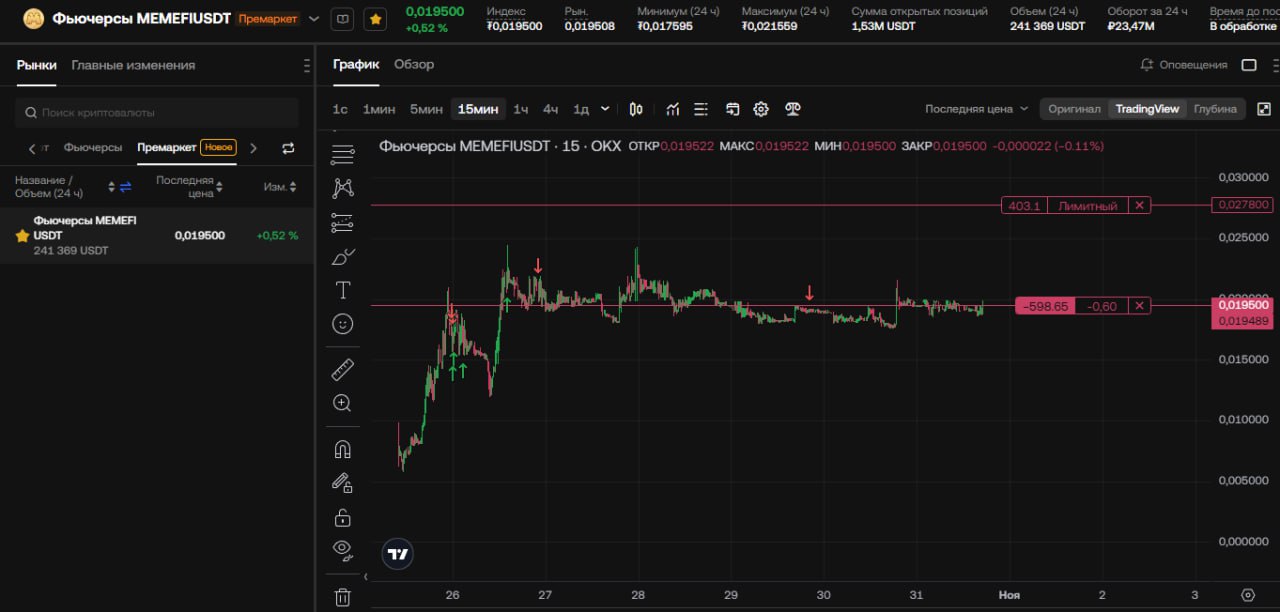Activate the zoom in tool
The image size is (1280, 612).
(x=342, y=403)
